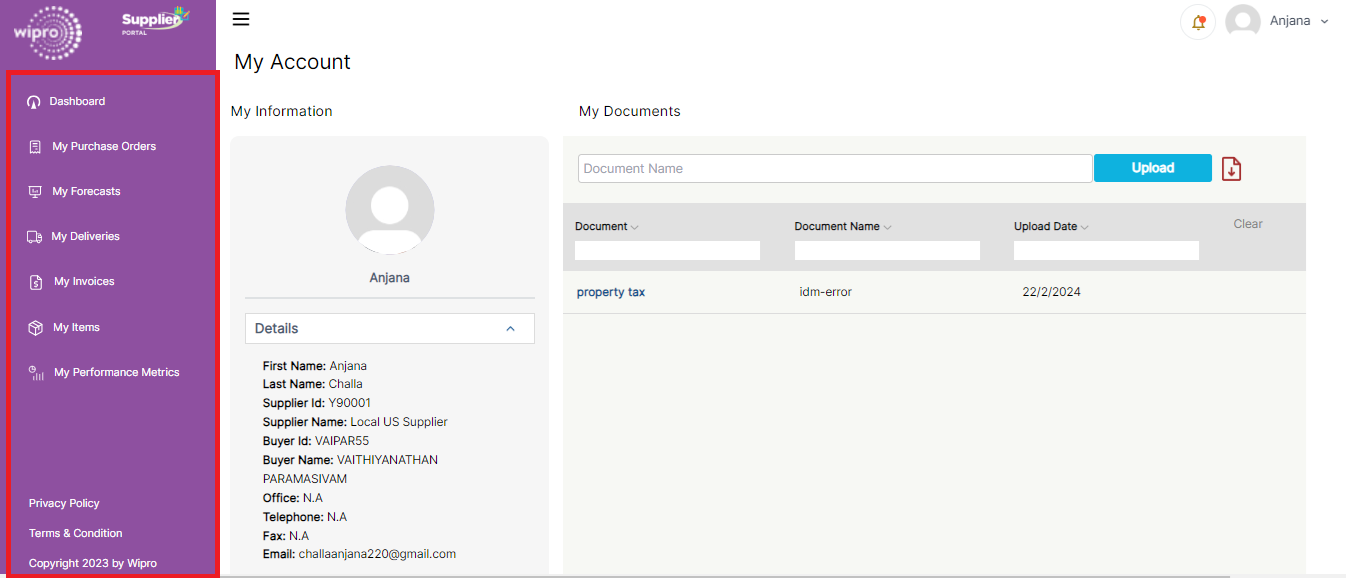This screenshot has width=1346, height=578.
Task: Select My Performance Metrics in sidebar
Action: pyautogui.click(x=116, y=372)
